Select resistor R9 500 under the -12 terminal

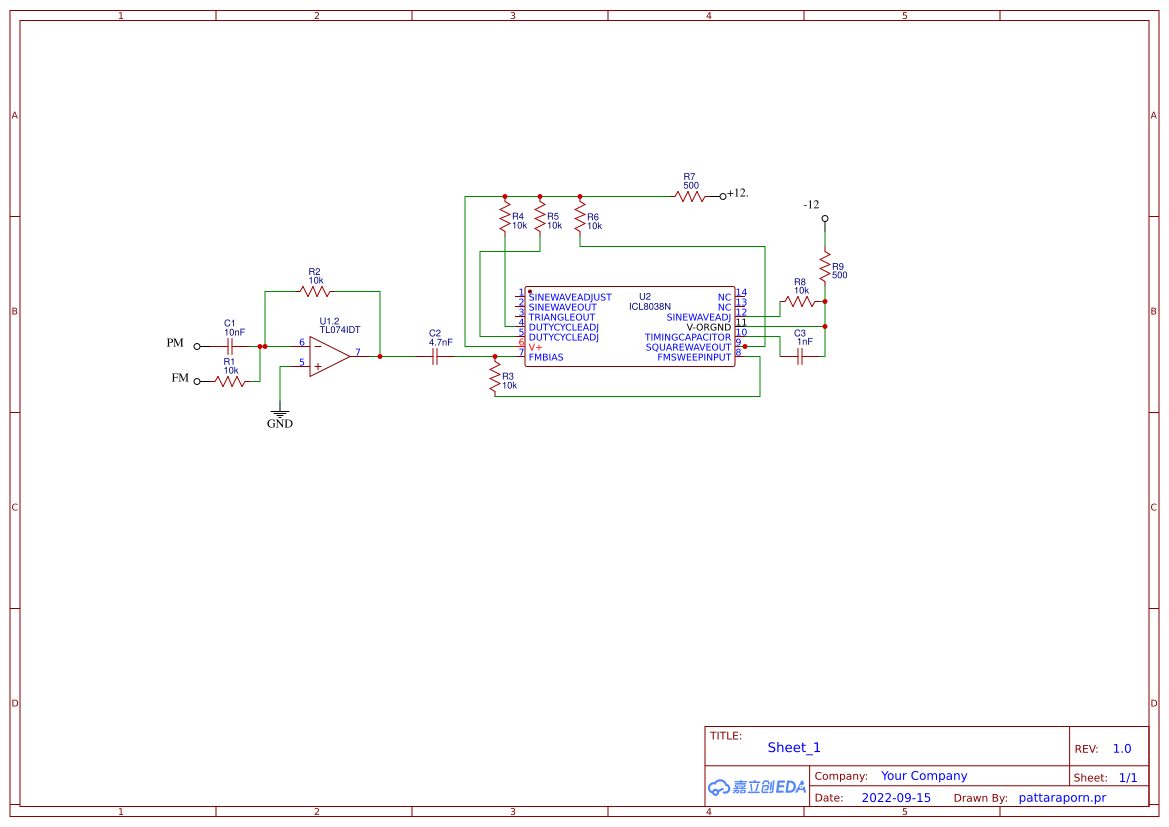pyautogui.click(x=824, y=266)
